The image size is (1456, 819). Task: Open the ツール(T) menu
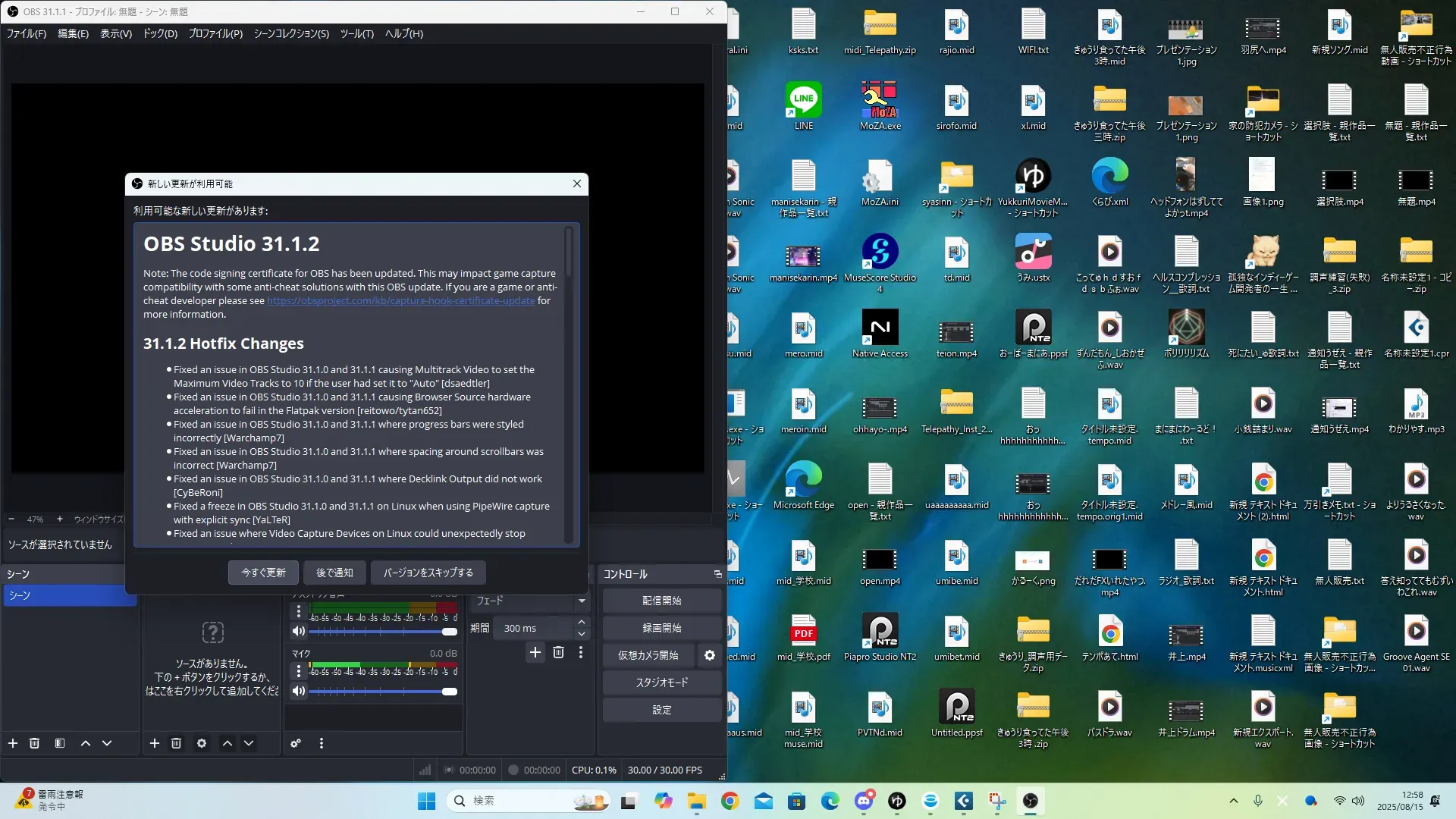[356, 33]
